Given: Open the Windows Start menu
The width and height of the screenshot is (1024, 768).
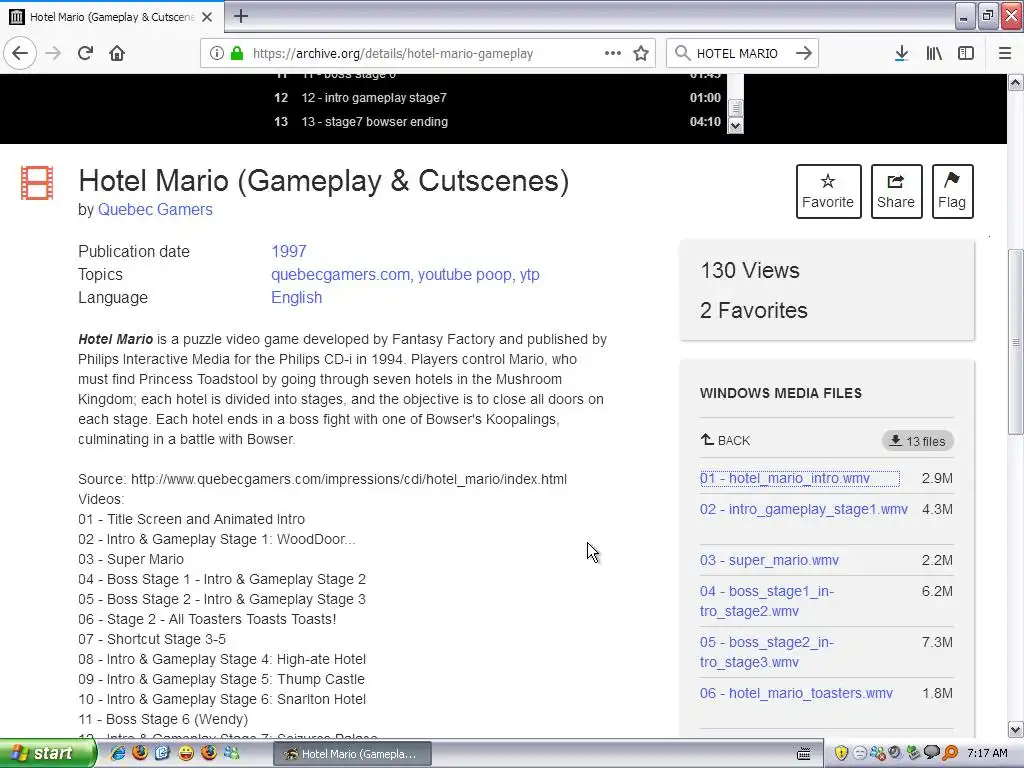Looking at the screenshot, I should pyautogui.click(x=47, y=753).
